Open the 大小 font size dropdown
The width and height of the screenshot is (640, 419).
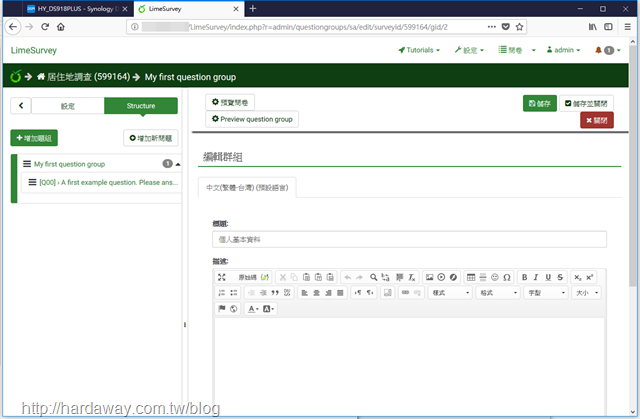point(587,293)
